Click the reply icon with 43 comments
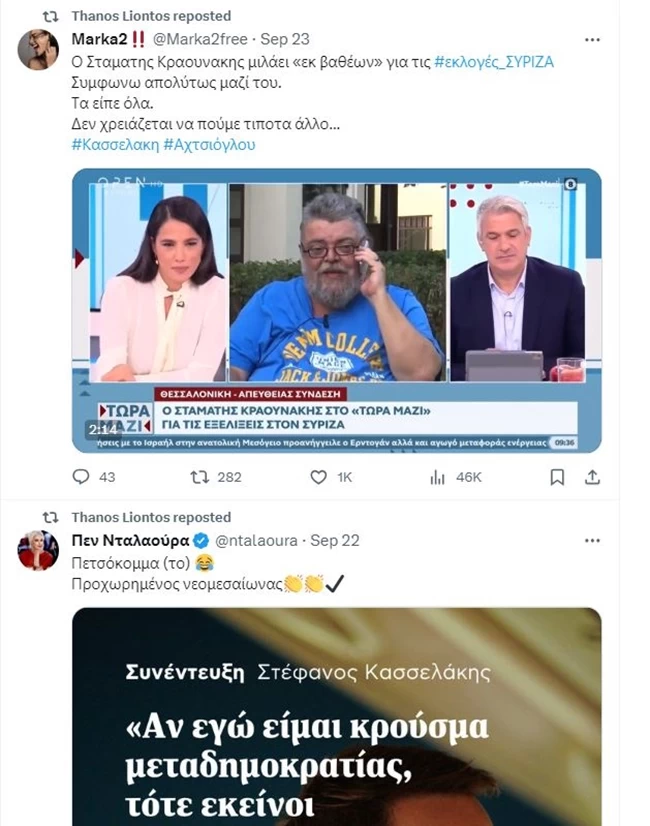Image resolution: width=650 pixels, height=826 pixels. pos(81,477)
